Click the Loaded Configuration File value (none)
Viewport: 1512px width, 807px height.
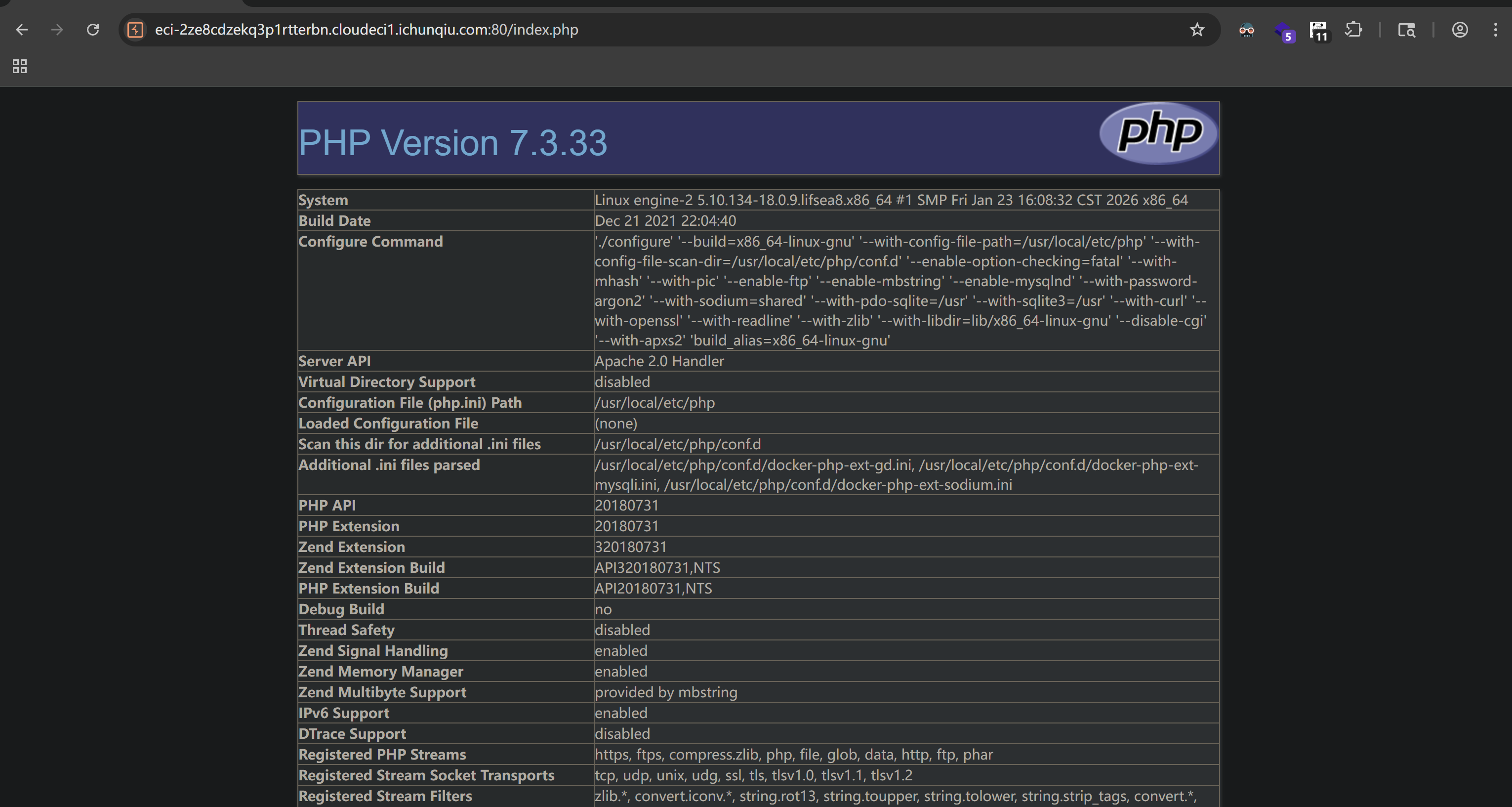(616, 424)
